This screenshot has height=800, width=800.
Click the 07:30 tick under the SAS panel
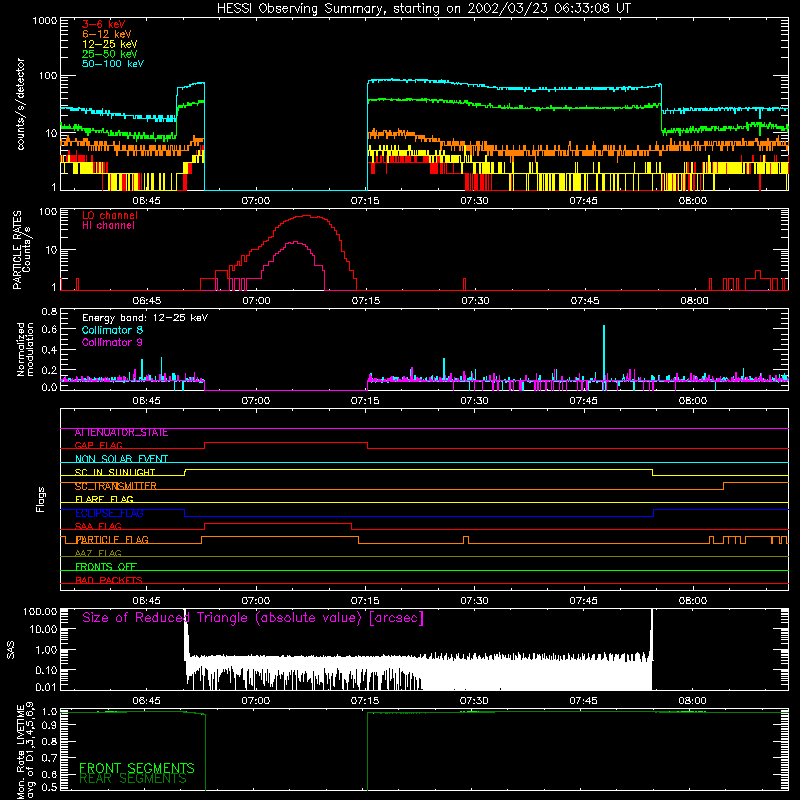point(474,701)
